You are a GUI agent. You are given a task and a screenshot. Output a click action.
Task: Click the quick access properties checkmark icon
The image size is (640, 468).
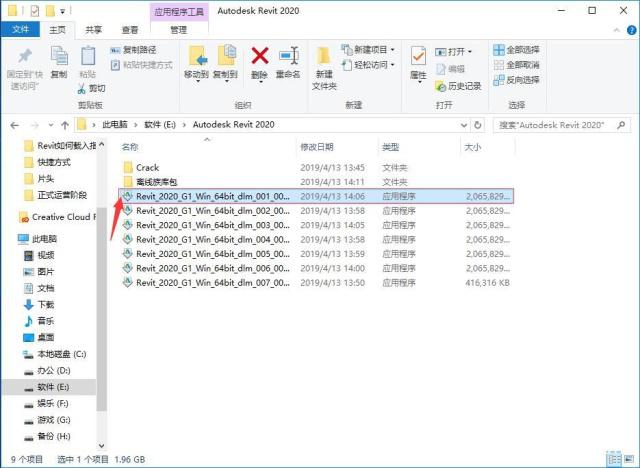[34, 11]
